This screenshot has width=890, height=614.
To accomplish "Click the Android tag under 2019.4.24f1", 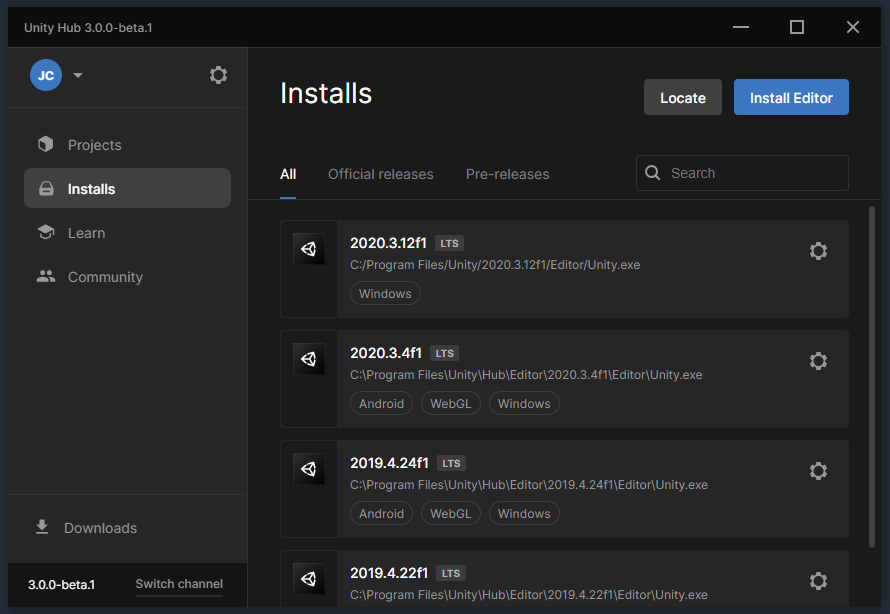I will coord(381,514).
